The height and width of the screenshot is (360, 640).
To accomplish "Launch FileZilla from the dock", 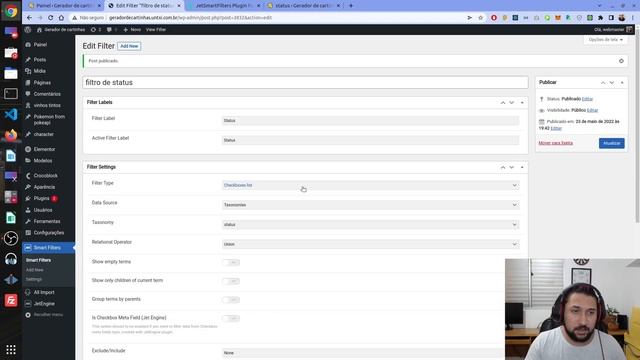I will 11,300.
